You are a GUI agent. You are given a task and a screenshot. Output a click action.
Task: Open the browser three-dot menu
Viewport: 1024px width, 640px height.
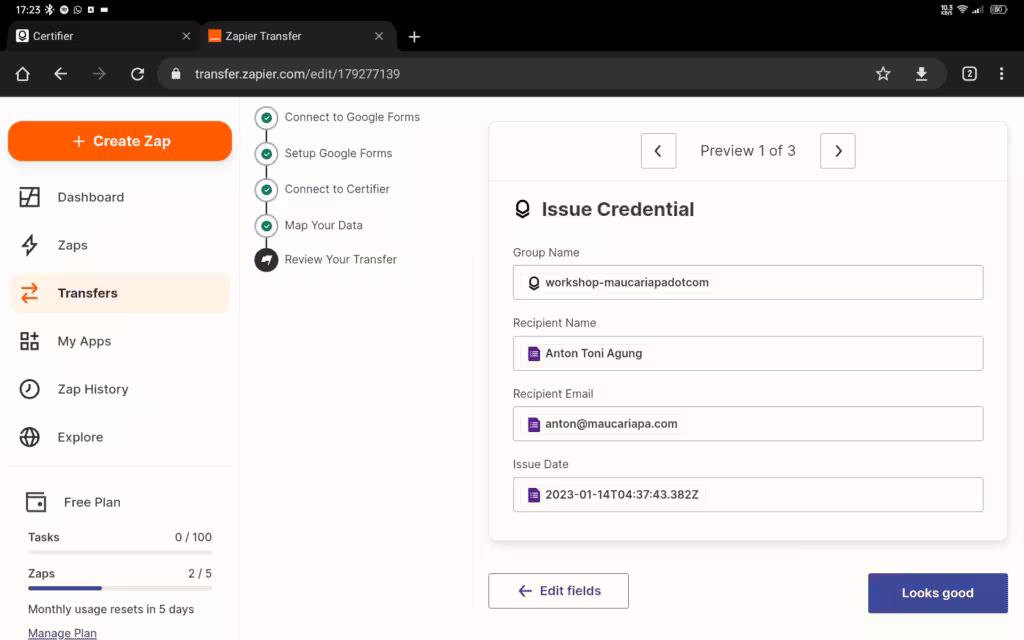[x=1001, y=74]
